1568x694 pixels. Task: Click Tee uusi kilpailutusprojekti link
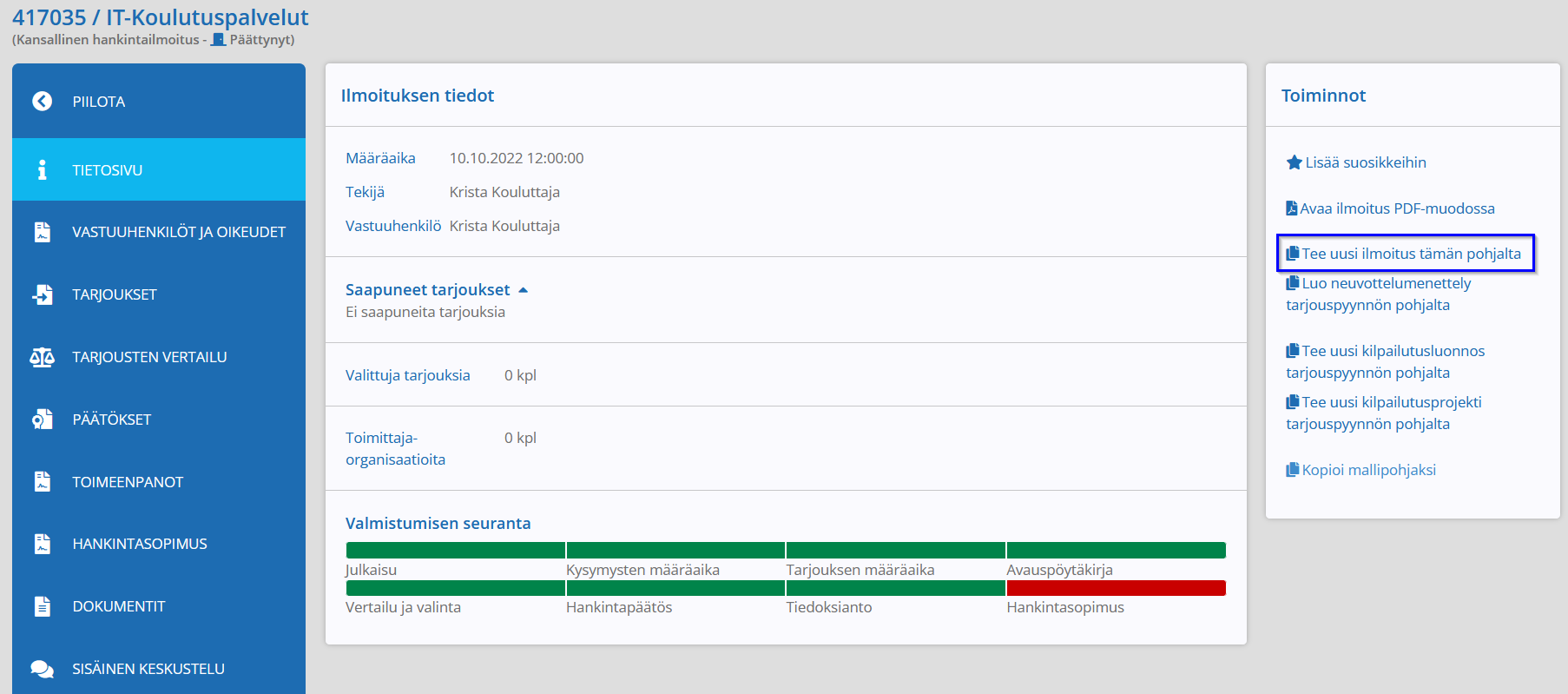coord(1384,413)
